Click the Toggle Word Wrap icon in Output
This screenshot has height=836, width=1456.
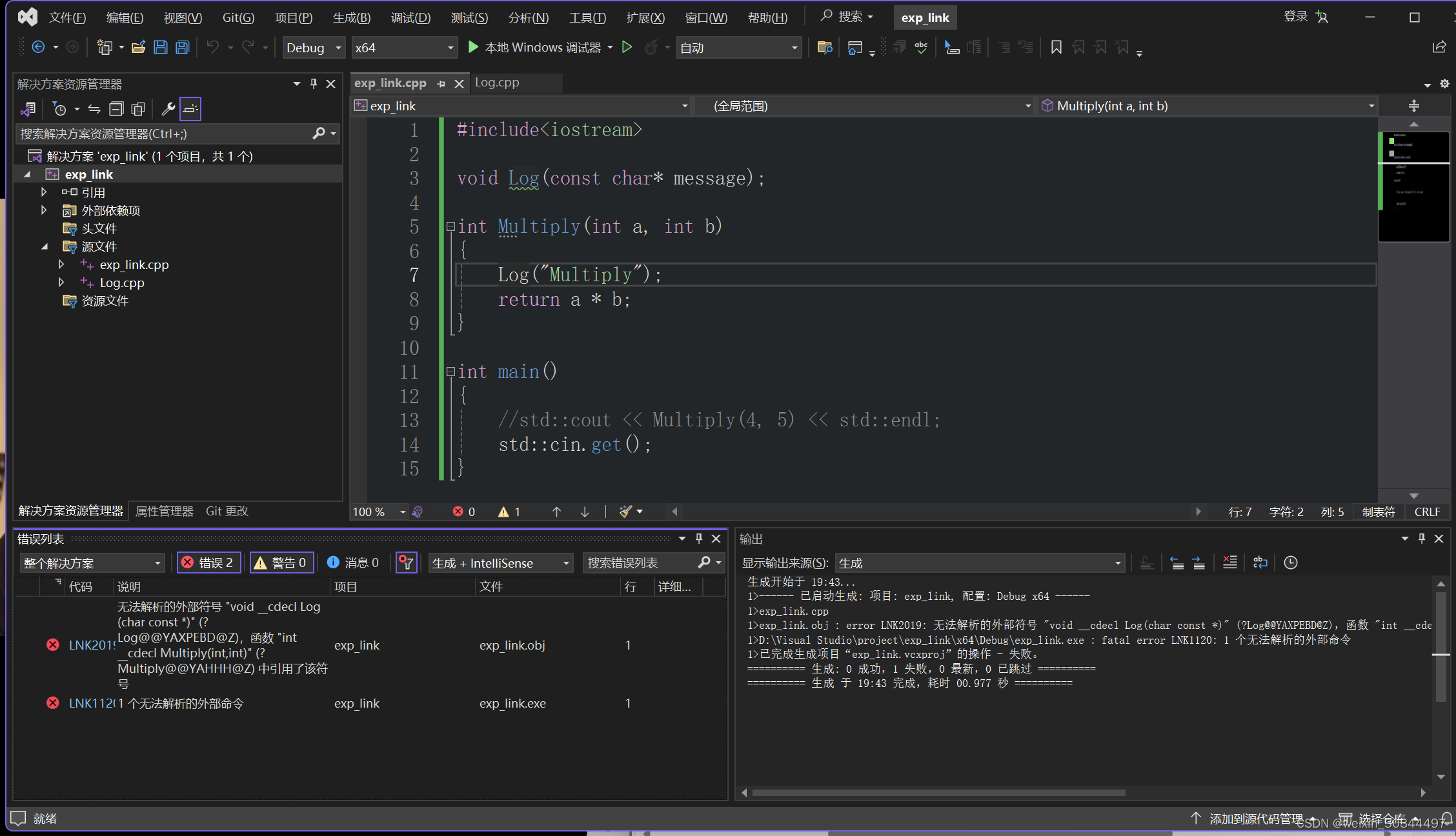(1260, 562)
